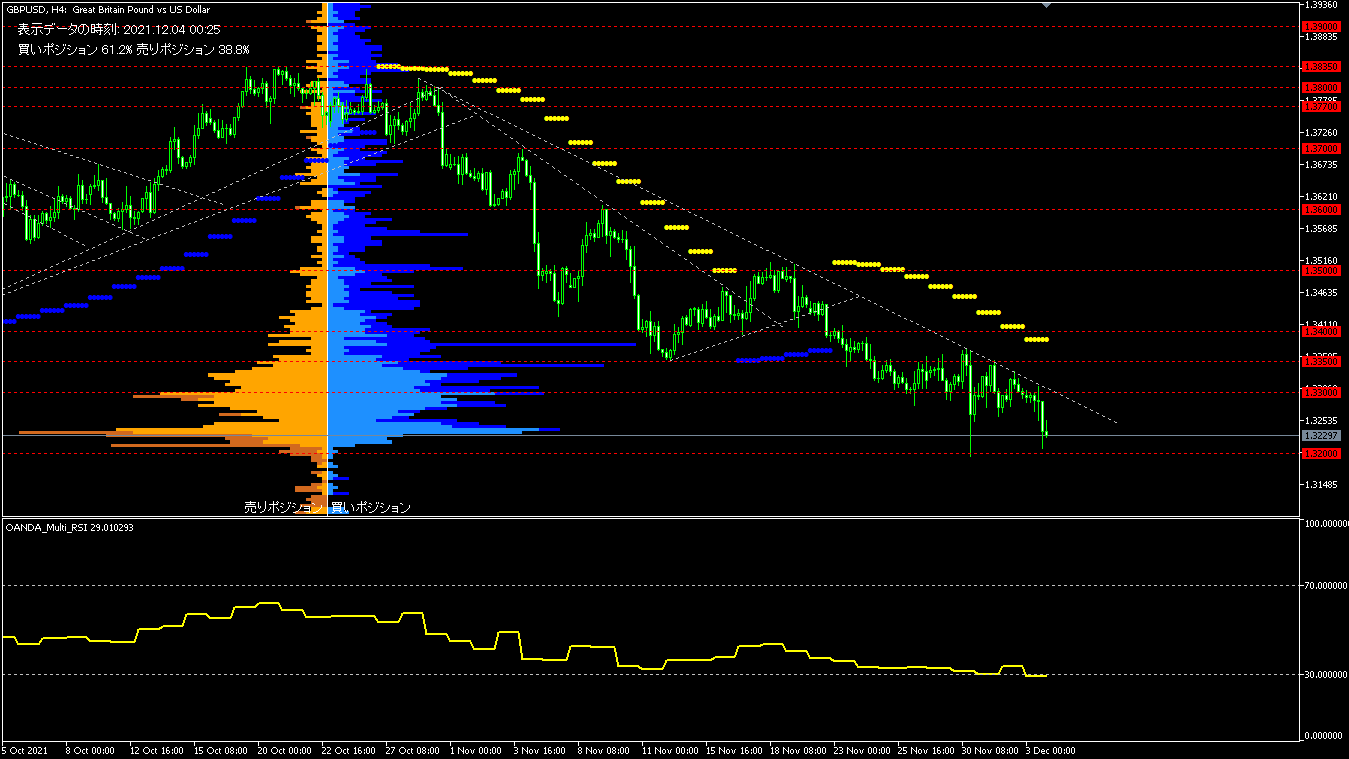Select the 1.36000 red price level label

pyautogui.click(x=1322, y=210)
